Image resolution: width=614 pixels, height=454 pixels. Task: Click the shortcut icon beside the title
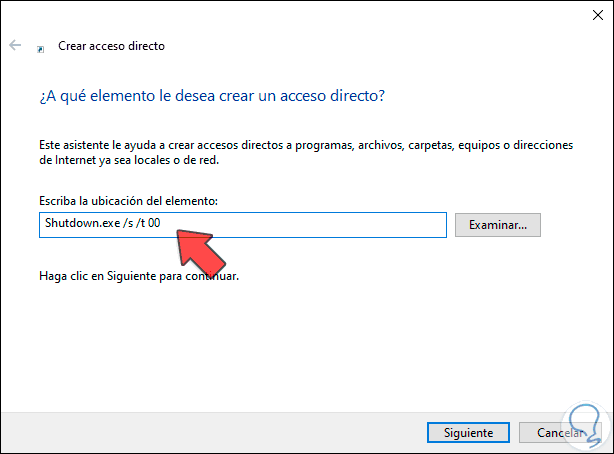pyautogui.click(x=40, y=47)
